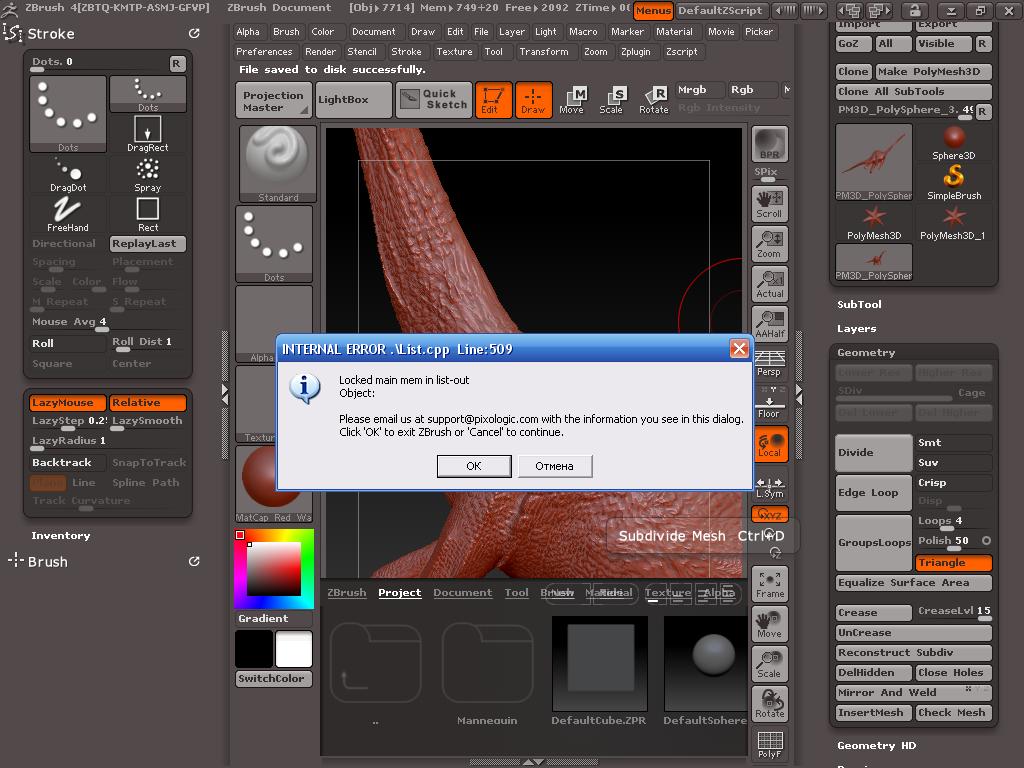Open the Standard brush thumbnail
This screenshot has width=1024, height=768.
(x=278, y=164)
